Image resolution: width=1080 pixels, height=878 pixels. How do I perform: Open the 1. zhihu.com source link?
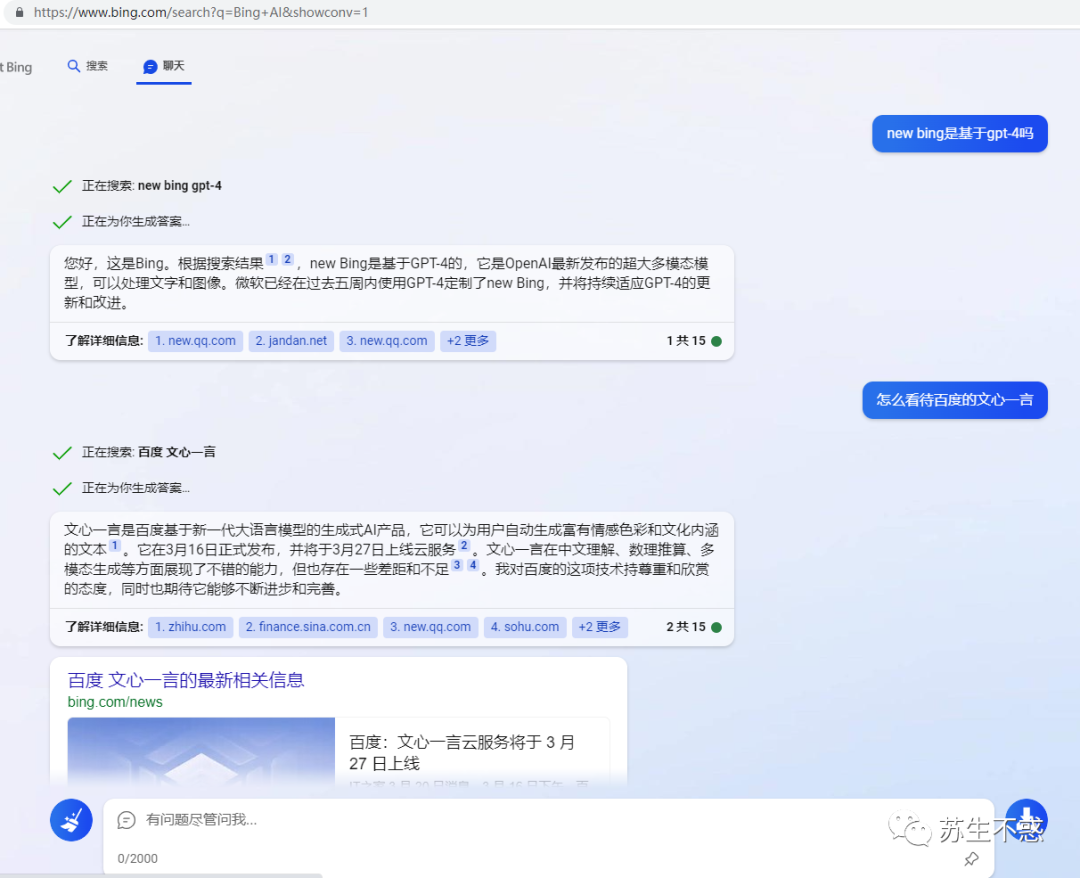[x=190, y=627]
